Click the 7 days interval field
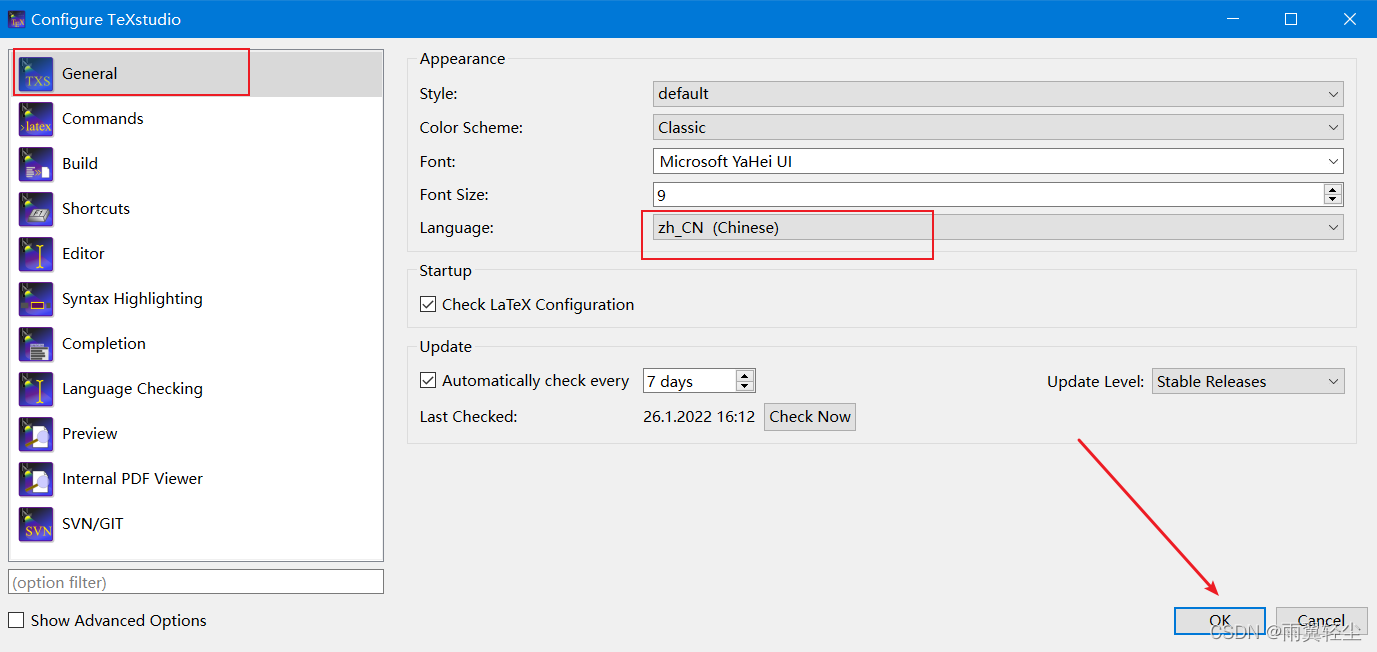Image resolution: width=1377 pixels, height=652 pixels. [690, 381]
